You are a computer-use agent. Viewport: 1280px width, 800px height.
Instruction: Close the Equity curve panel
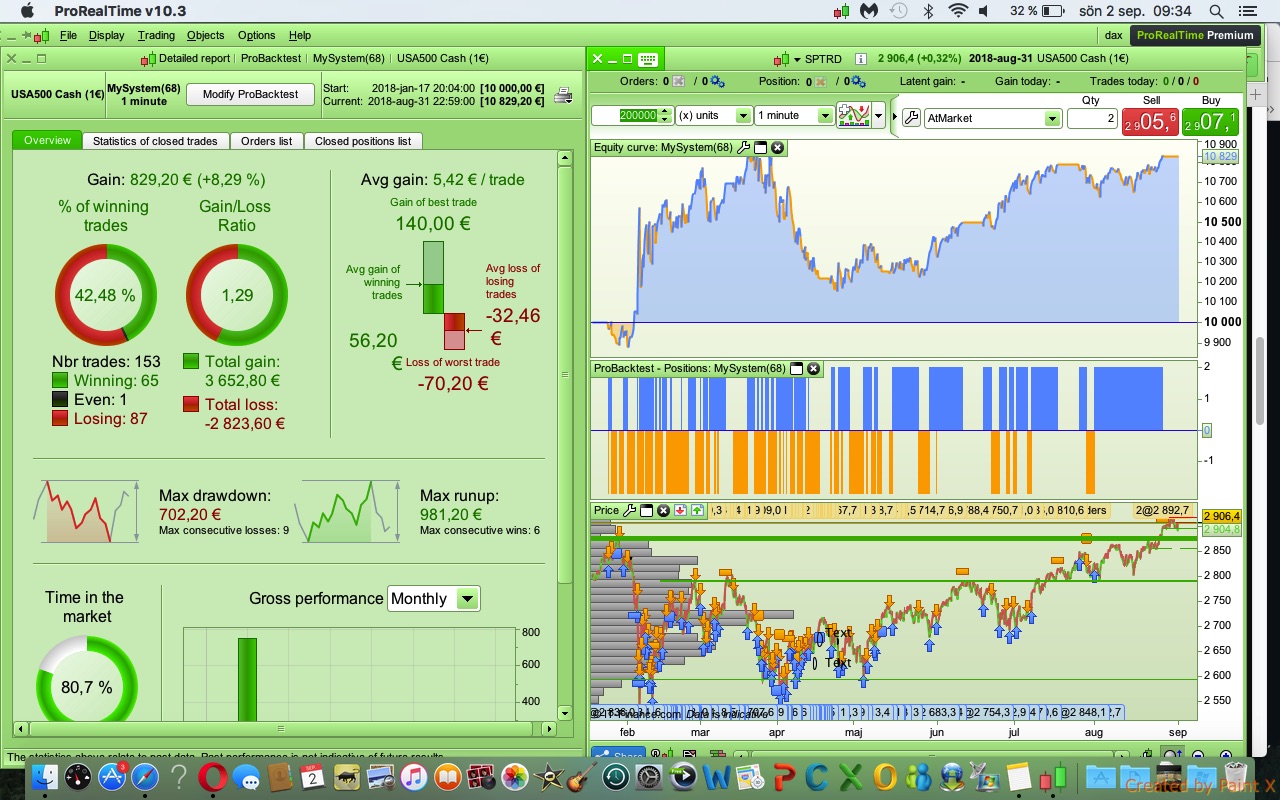(777, 147)
